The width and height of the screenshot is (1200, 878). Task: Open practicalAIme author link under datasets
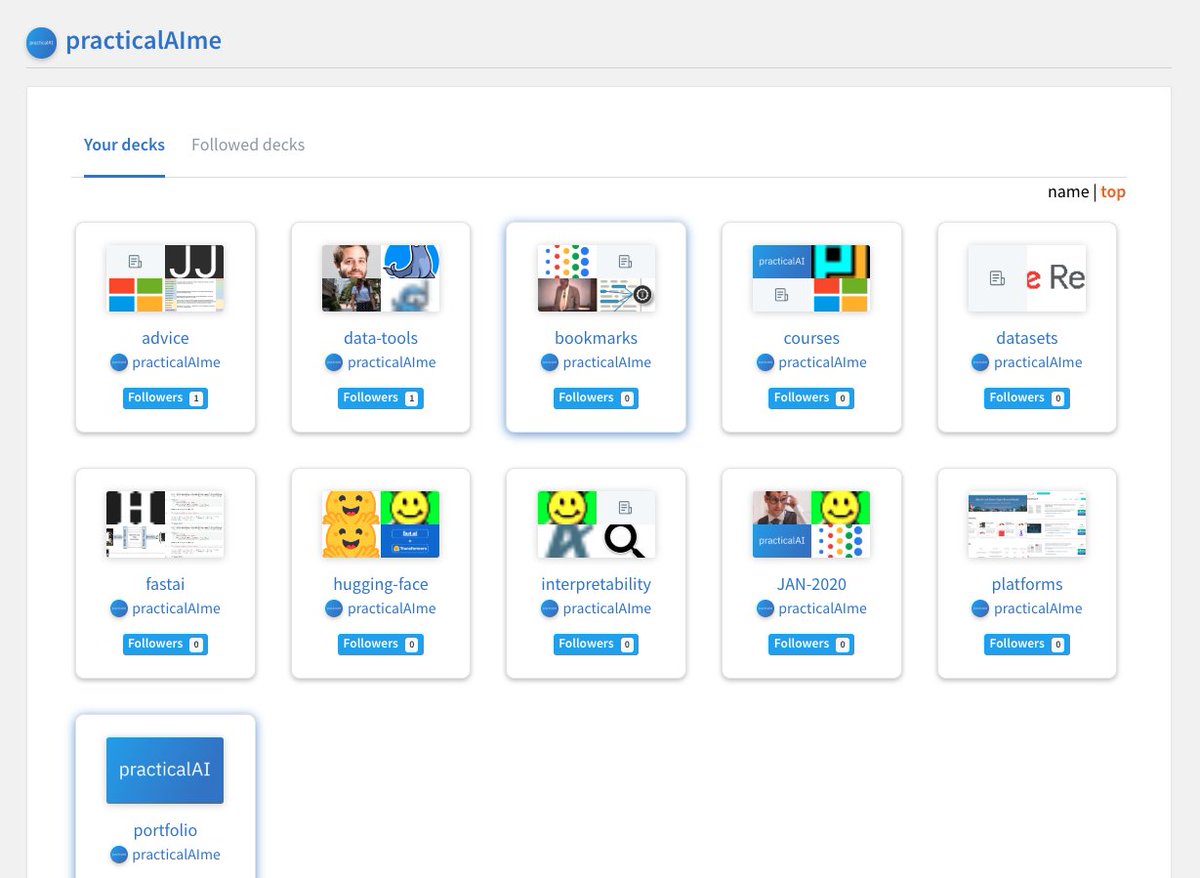coord(1038,363)
